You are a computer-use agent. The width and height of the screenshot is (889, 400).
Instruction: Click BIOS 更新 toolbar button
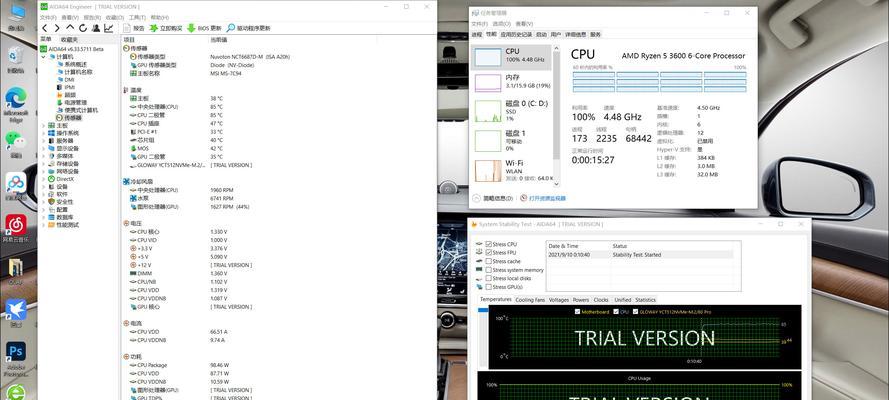[x=204, y=28]
